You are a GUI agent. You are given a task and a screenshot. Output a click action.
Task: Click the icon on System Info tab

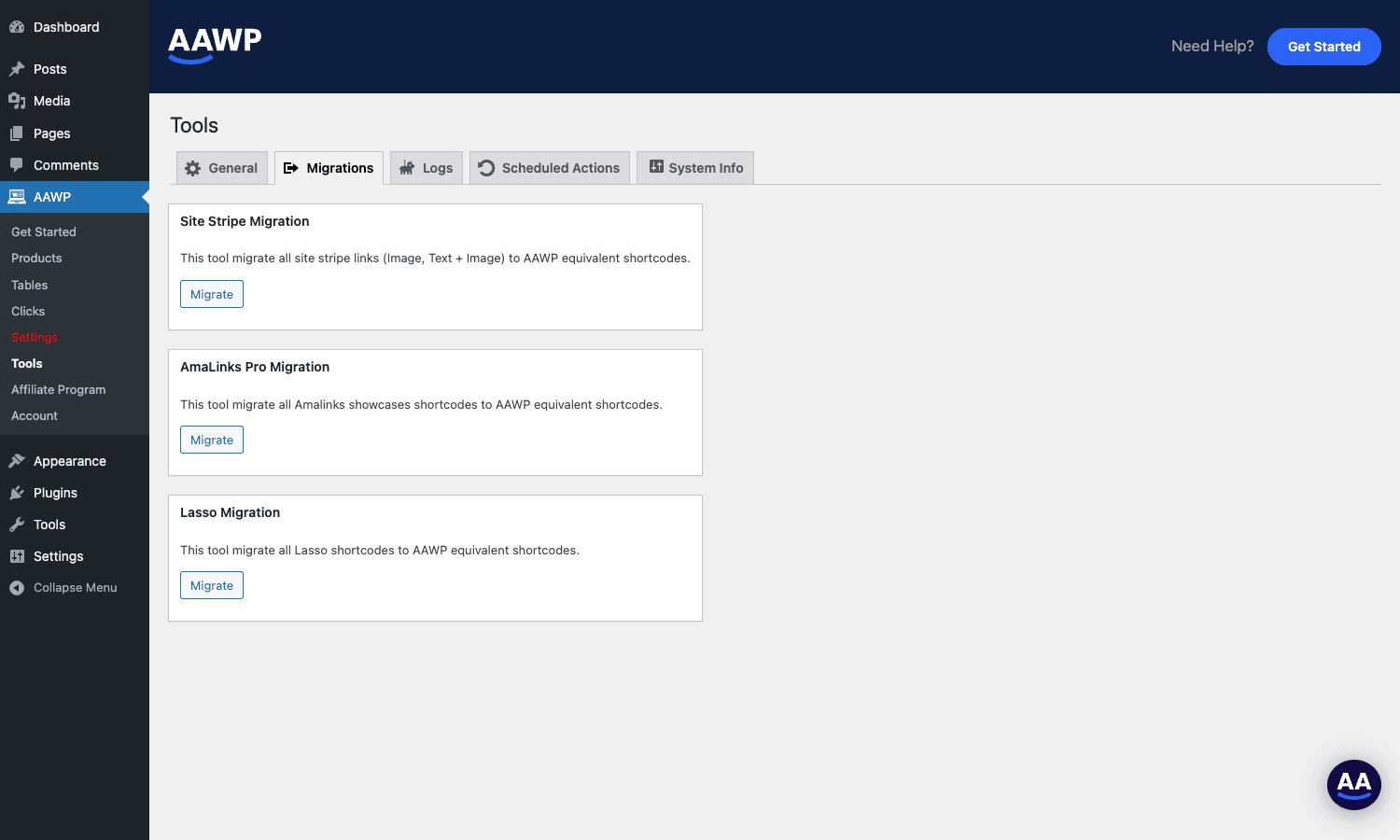tap(656, 167)
